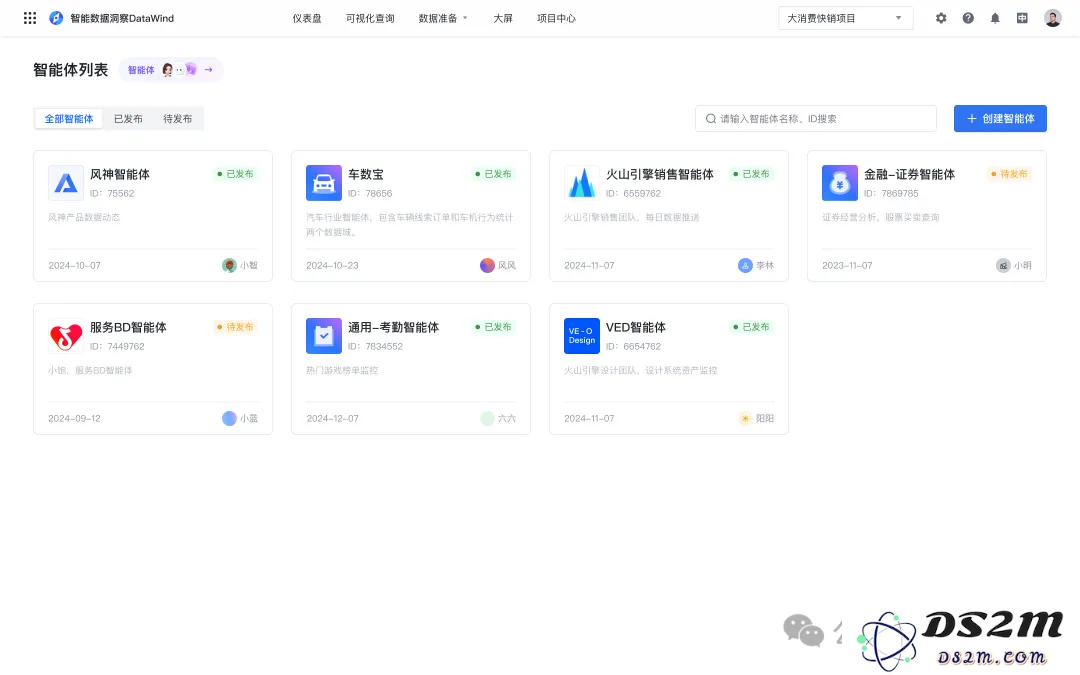Click the 金融-证券智能体 money bag icon
1080x675 pixels.
pyautogui.click(x=840, y=183)
